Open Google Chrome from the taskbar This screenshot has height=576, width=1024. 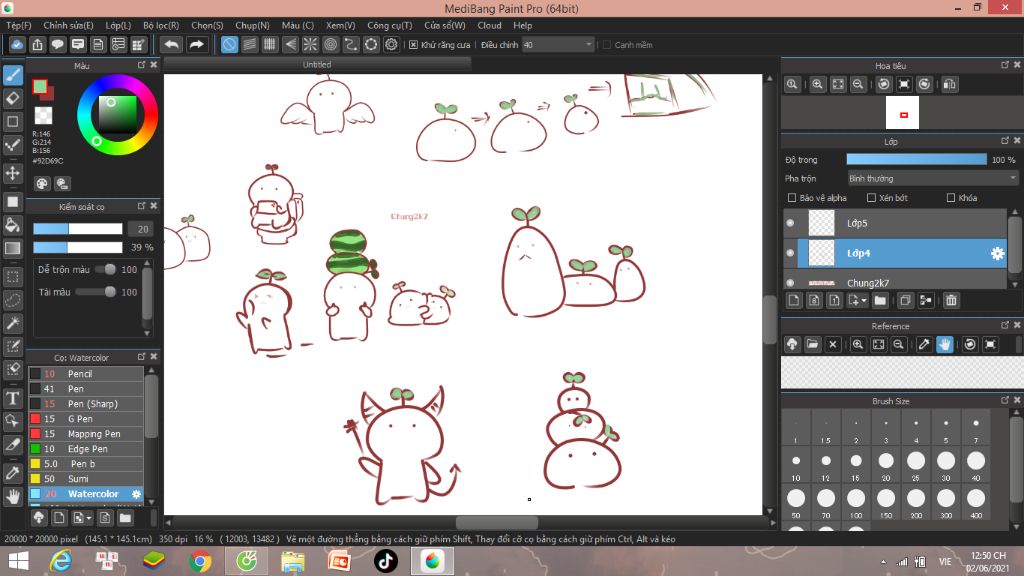click(200, 561)
